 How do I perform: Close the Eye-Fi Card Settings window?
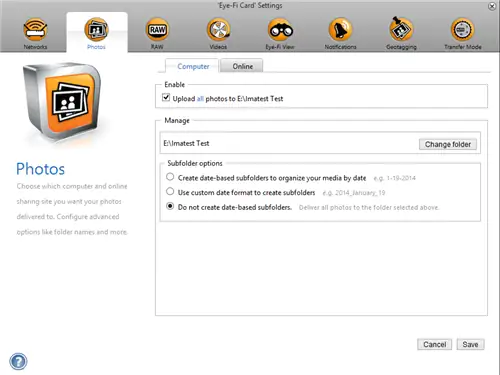(492, 6)
